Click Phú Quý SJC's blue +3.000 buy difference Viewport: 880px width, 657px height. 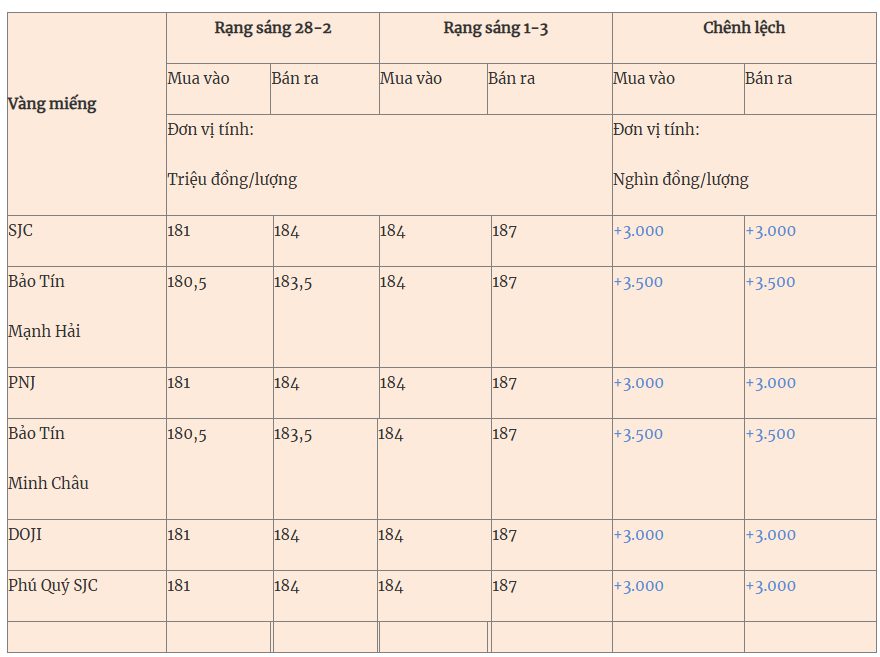(638, 586)
